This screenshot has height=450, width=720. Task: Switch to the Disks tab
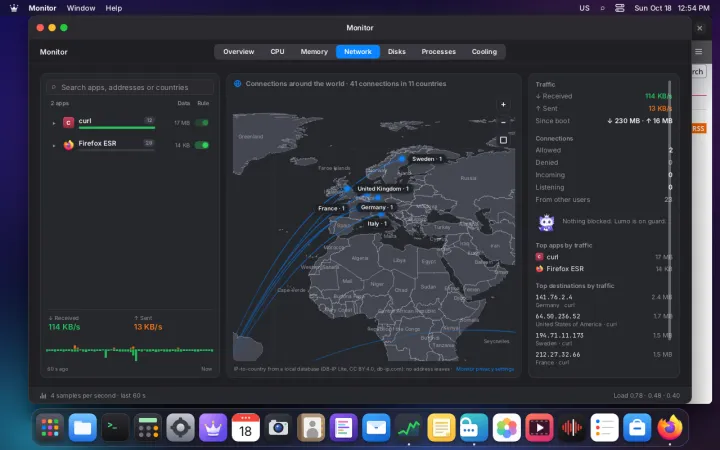[x=397, y=51]
